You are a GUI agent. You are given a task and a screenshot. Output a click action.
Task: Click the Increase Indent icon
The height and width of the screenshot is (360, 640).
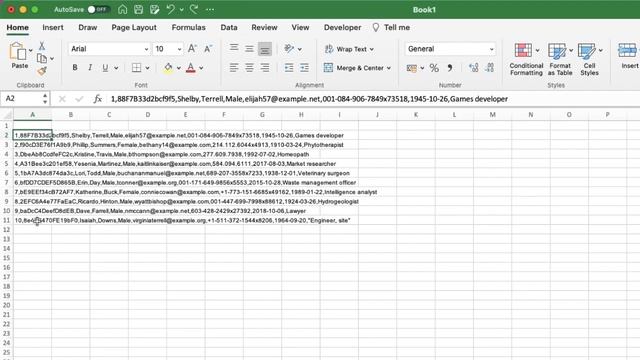(304, 68)
